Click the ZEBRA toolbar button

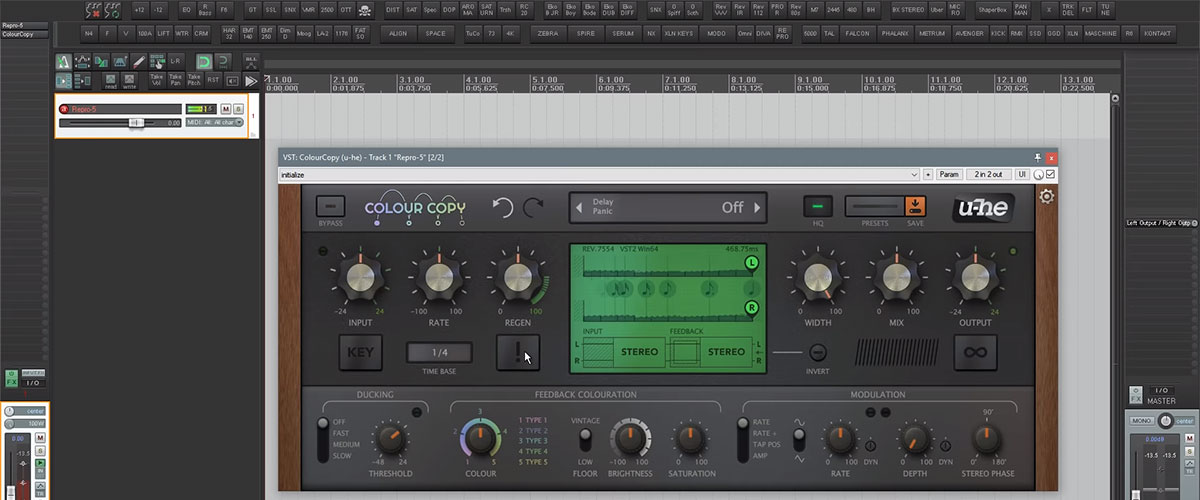548,33
